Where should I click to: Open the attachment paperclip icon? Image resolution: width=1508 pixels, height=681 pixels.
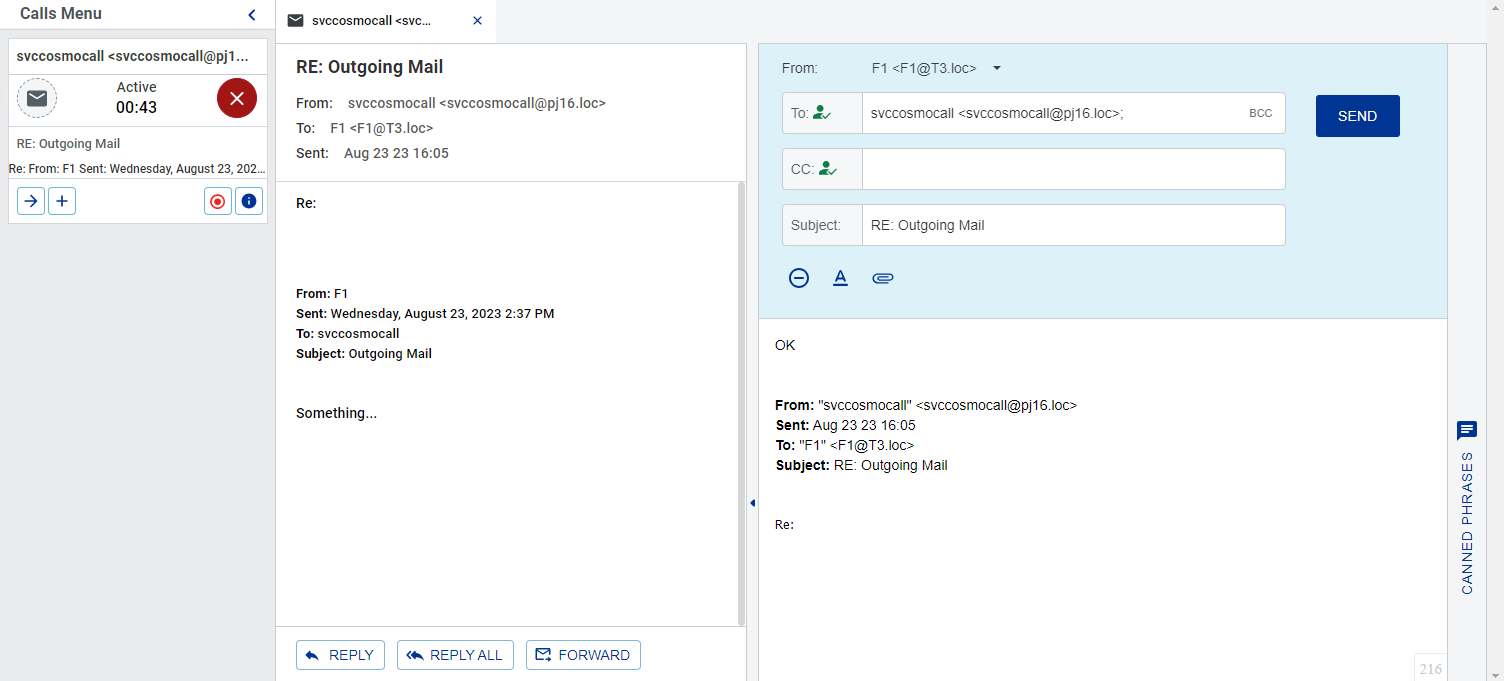tap(883, 278)
